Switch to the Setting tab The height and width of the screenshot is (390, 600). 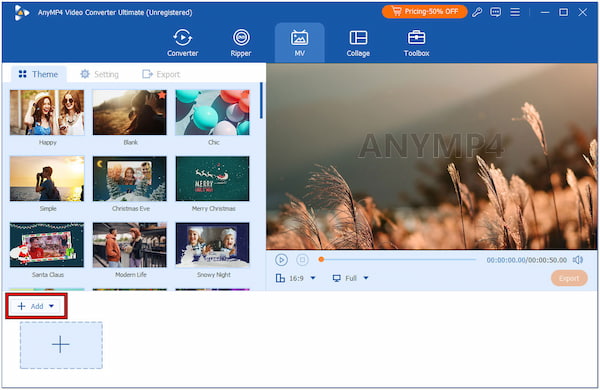pyautogui.click(x=99, y=74)
